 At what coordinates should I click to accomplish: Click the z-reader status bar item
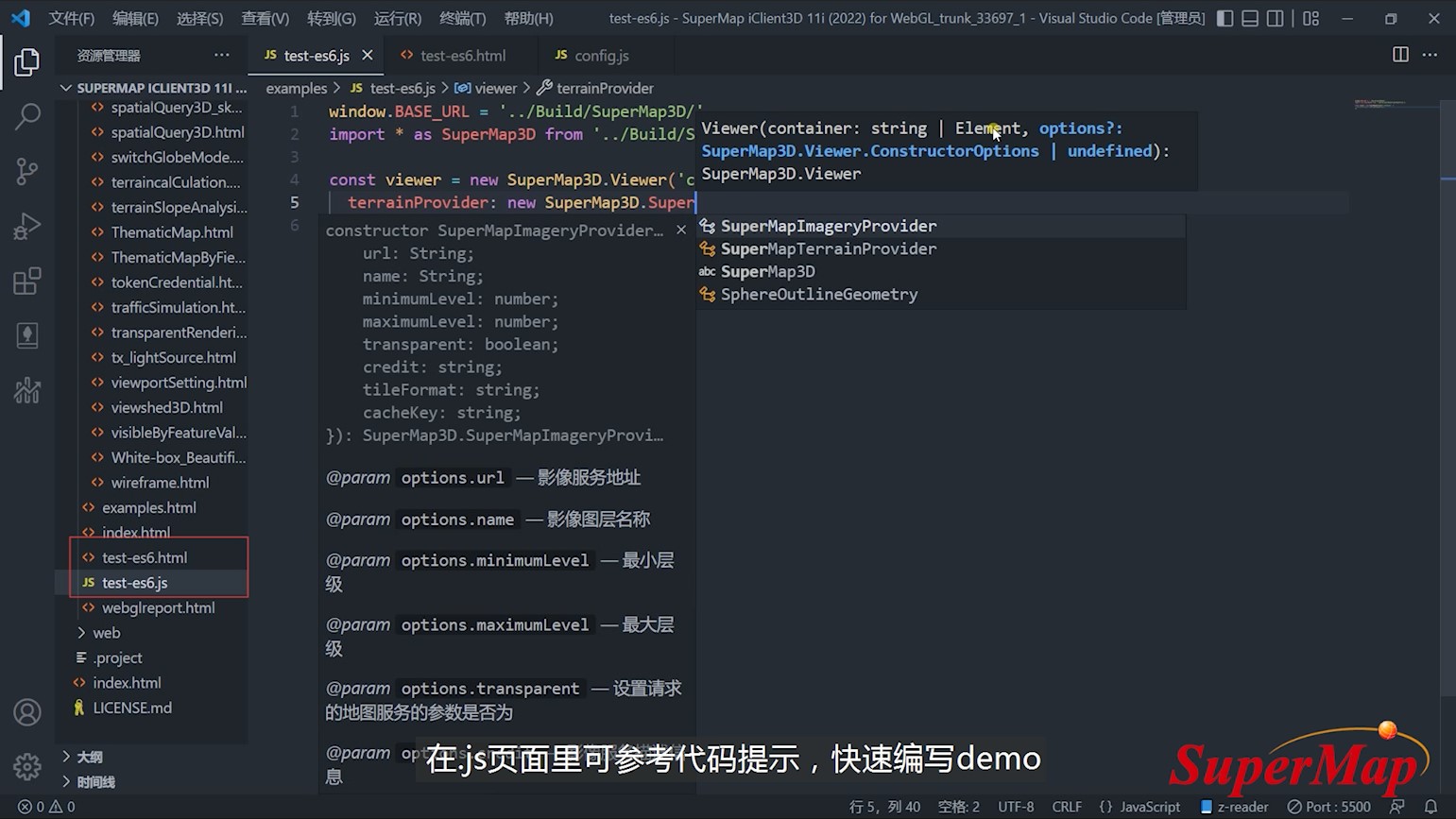[x=1234, y=807]
